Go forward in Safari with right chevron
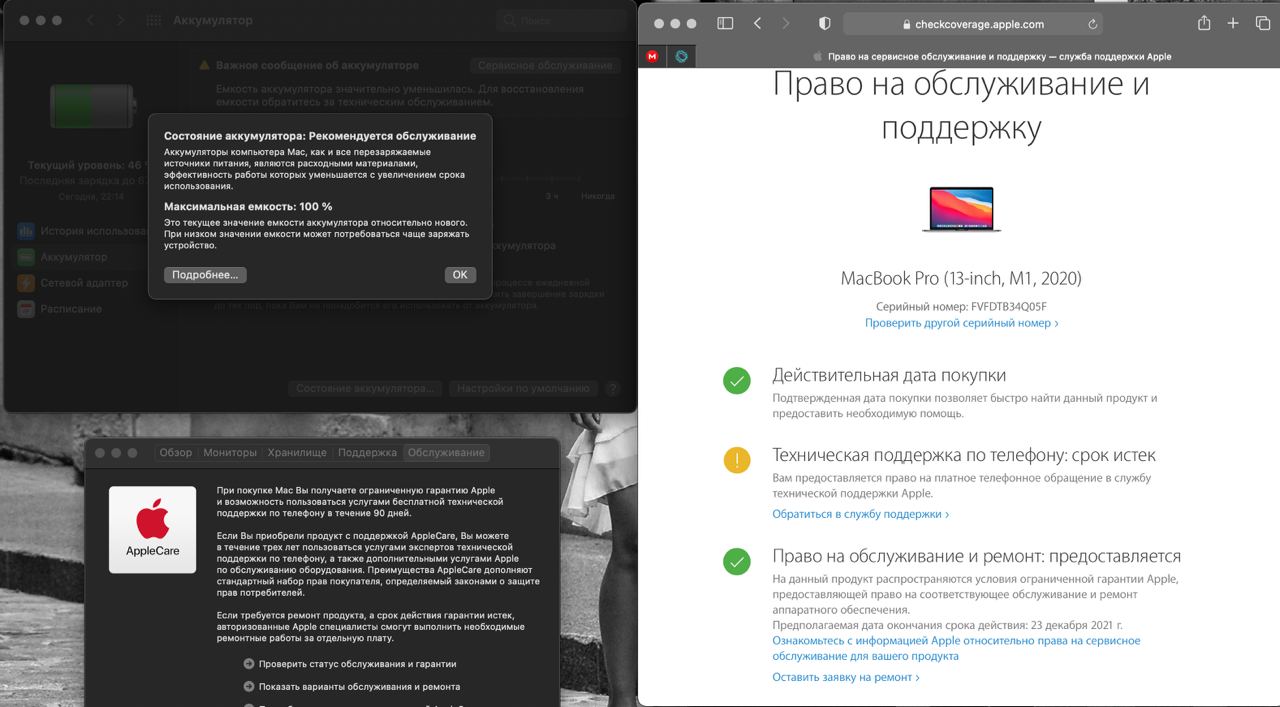The image size is (1280, 707). click(786, 23)
